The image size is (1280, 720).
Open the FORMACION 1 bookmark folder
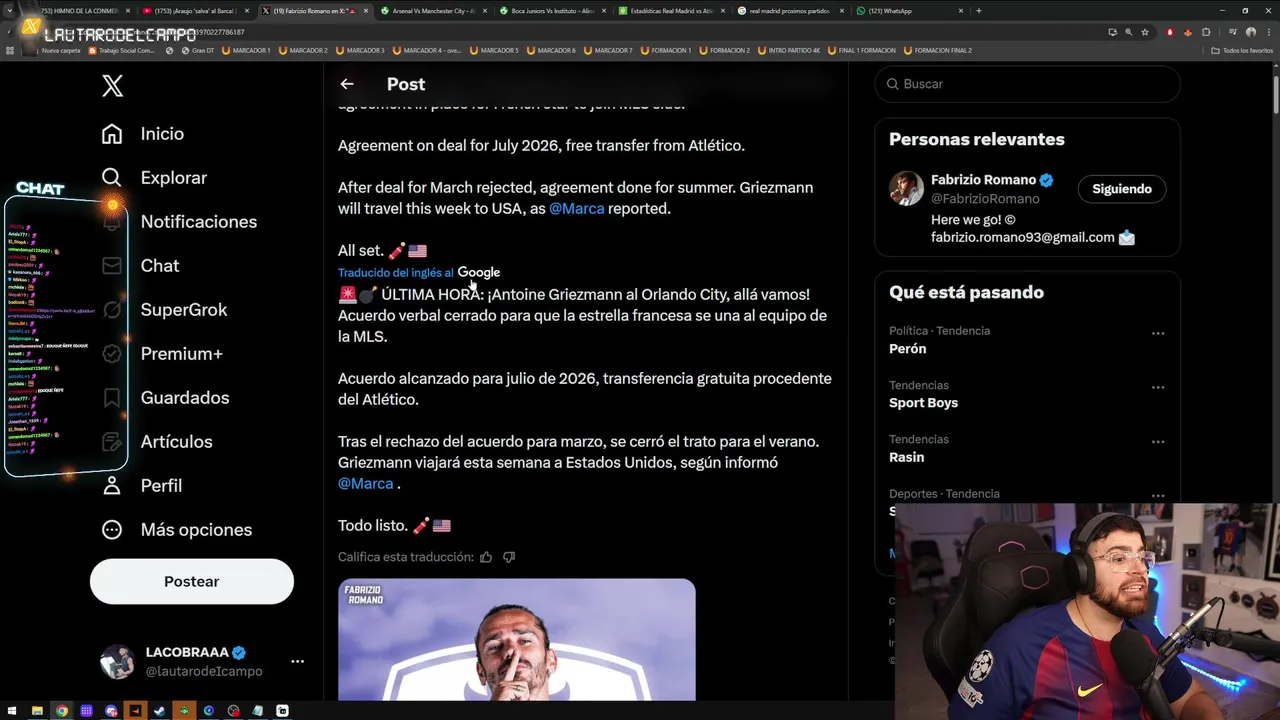coord(666,50)
